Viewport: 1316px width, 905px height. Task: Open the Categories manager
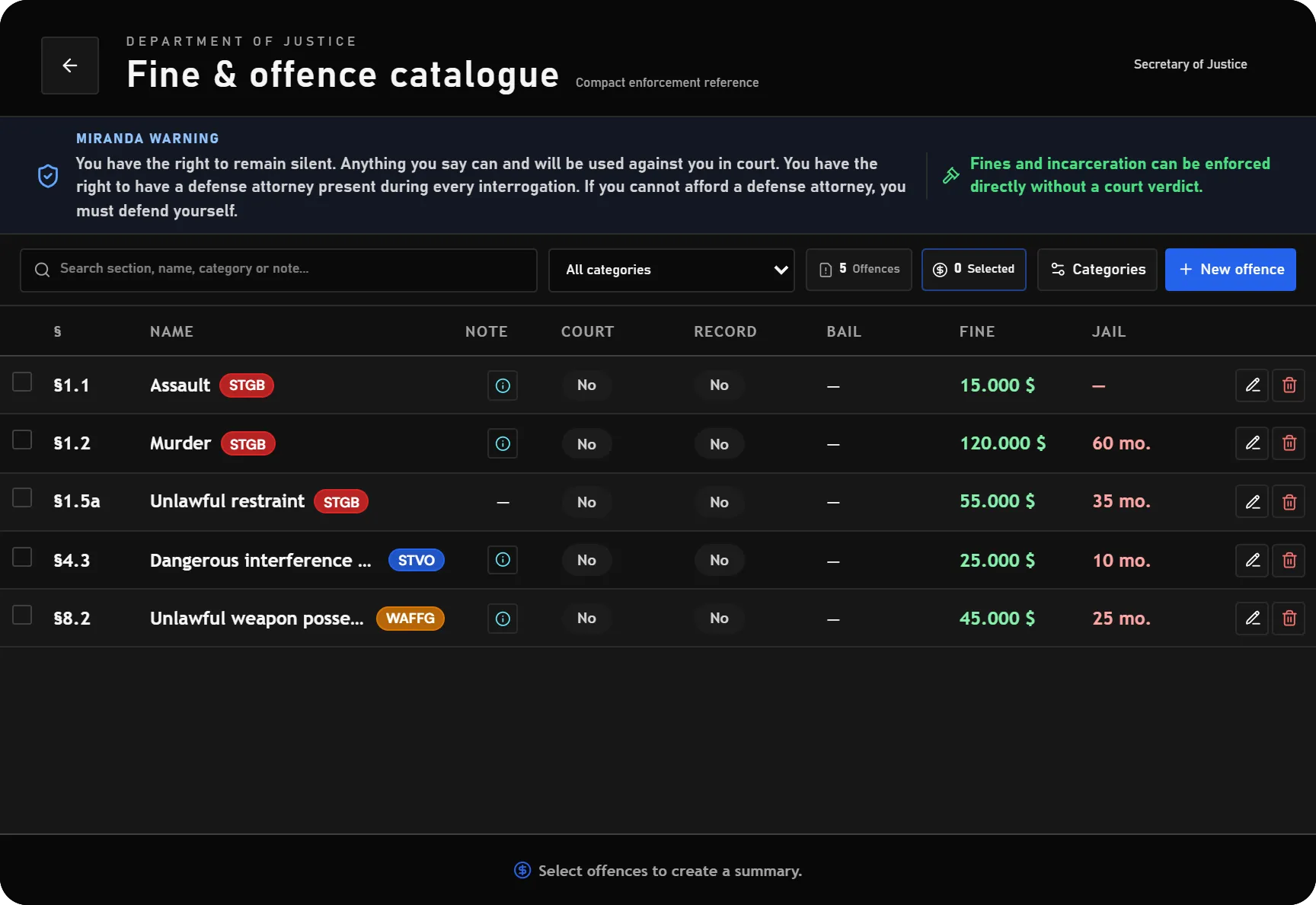[x=1097, y=270]
